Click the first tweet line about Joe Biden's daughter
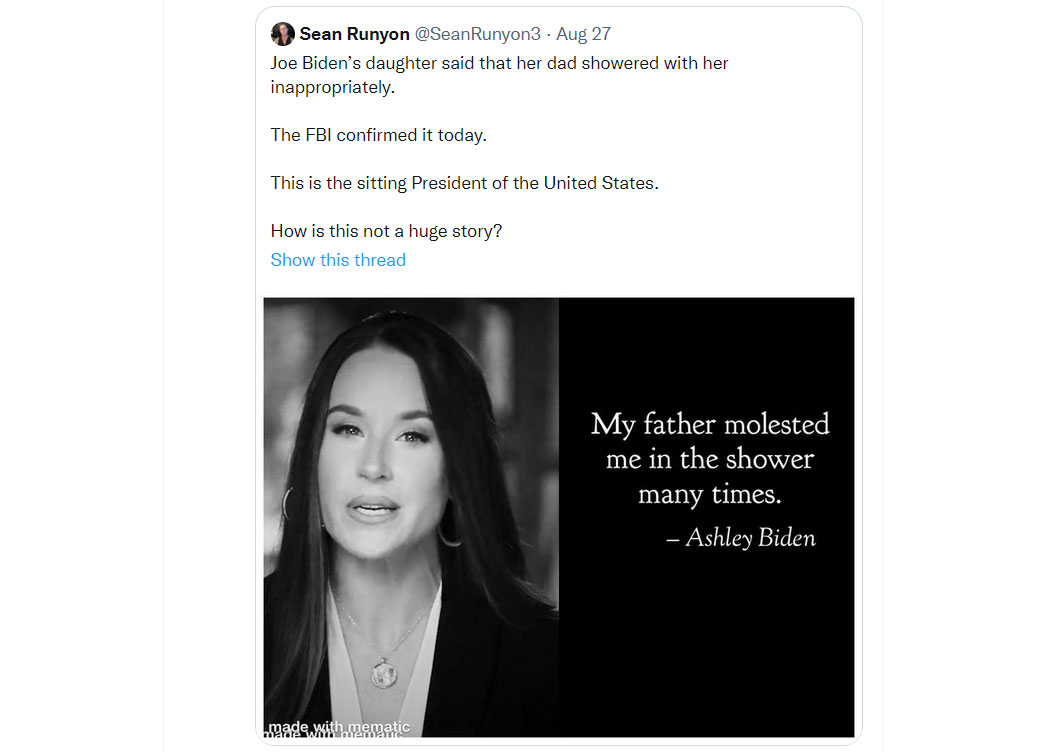The width and height of the screenshot is (1050, 752). [x=499, y=63]
